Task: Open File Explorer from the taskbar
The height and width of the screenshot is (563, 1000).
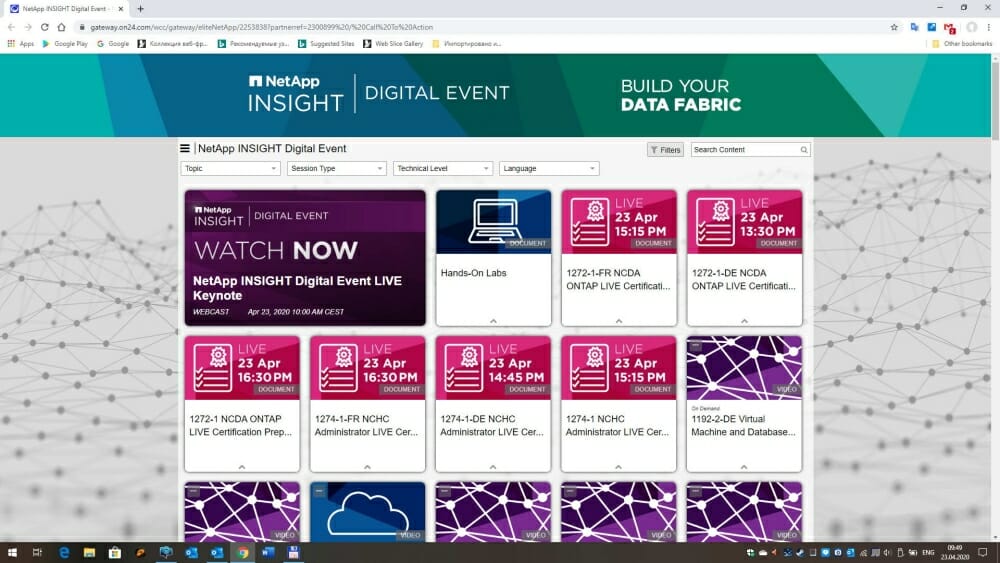Action: (89, 552)
